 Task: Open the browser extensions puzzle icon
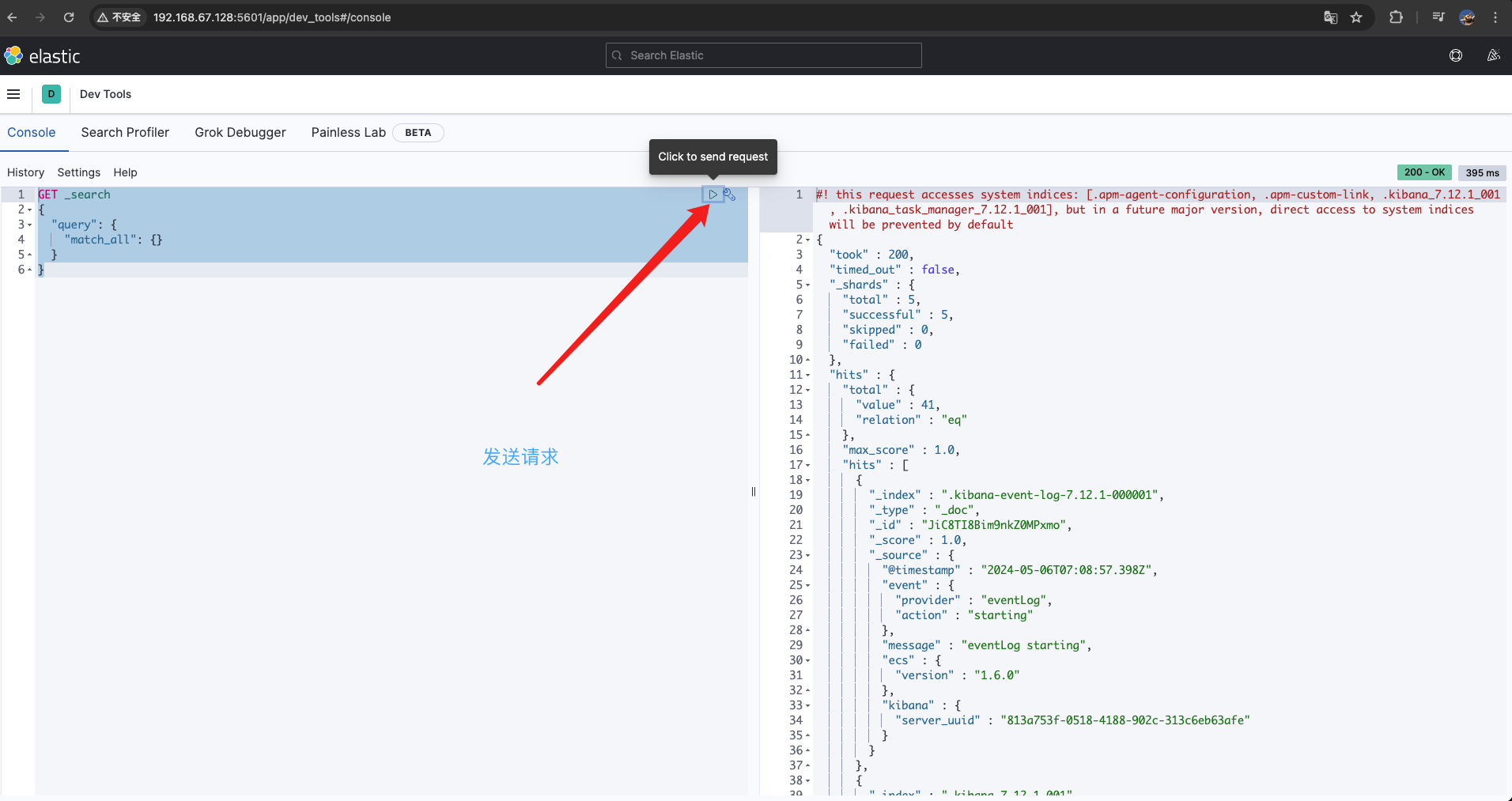1396,17
